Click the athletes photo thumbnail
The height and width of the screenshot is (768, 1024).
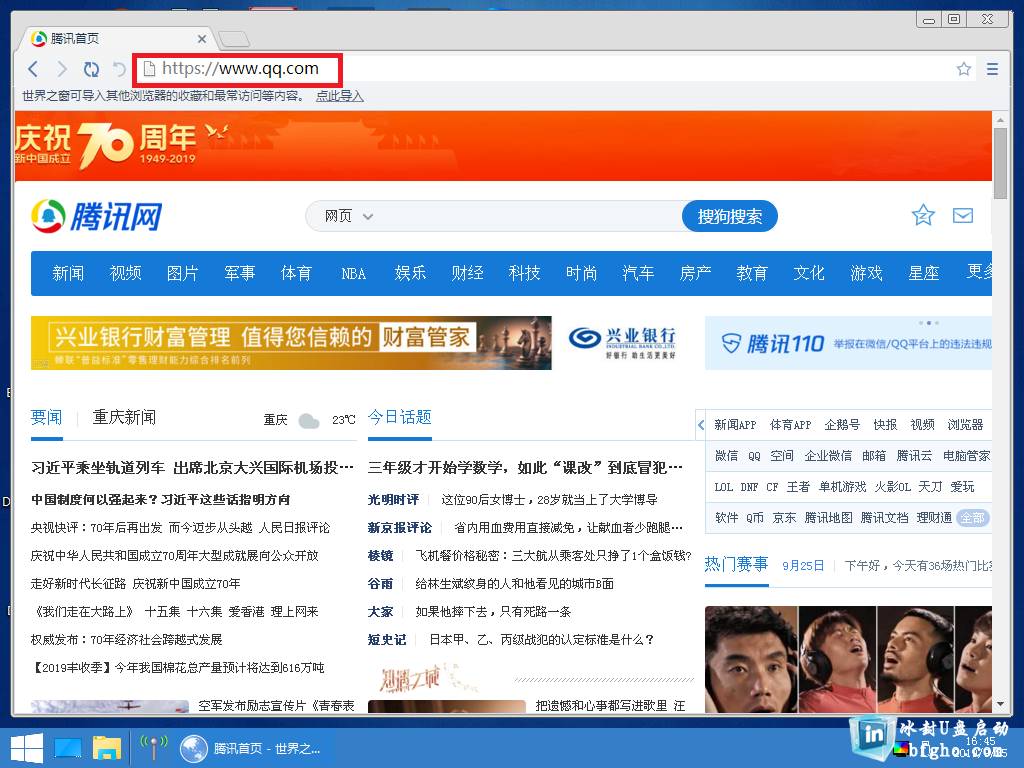pyautogui.click(x=848, y=660)
